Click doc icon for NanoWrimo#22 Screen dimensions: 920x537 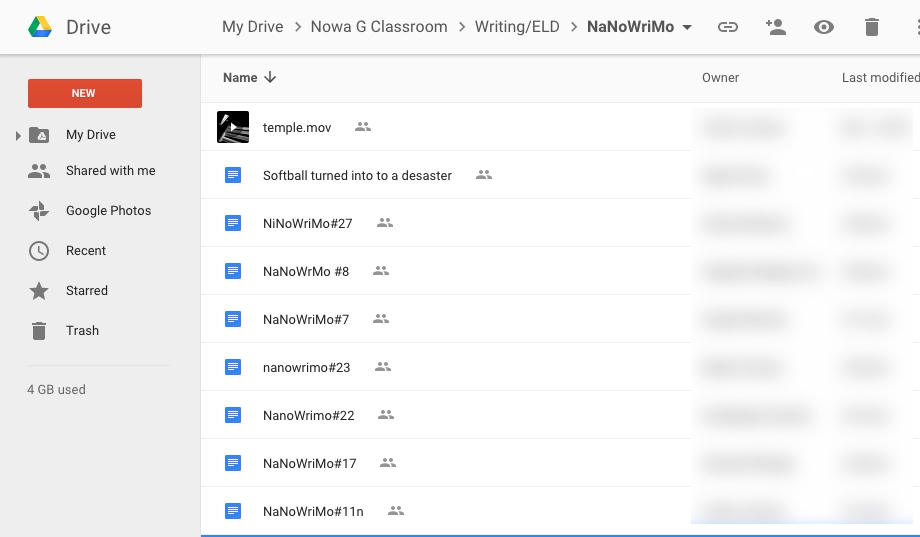click(233, 416)
